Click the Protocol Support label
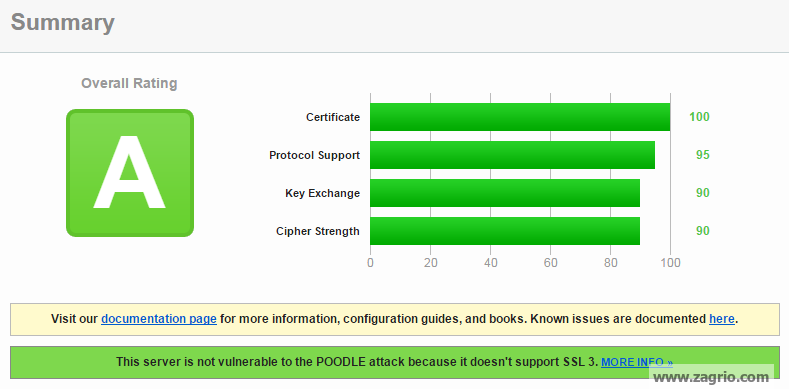 (314, 155)
